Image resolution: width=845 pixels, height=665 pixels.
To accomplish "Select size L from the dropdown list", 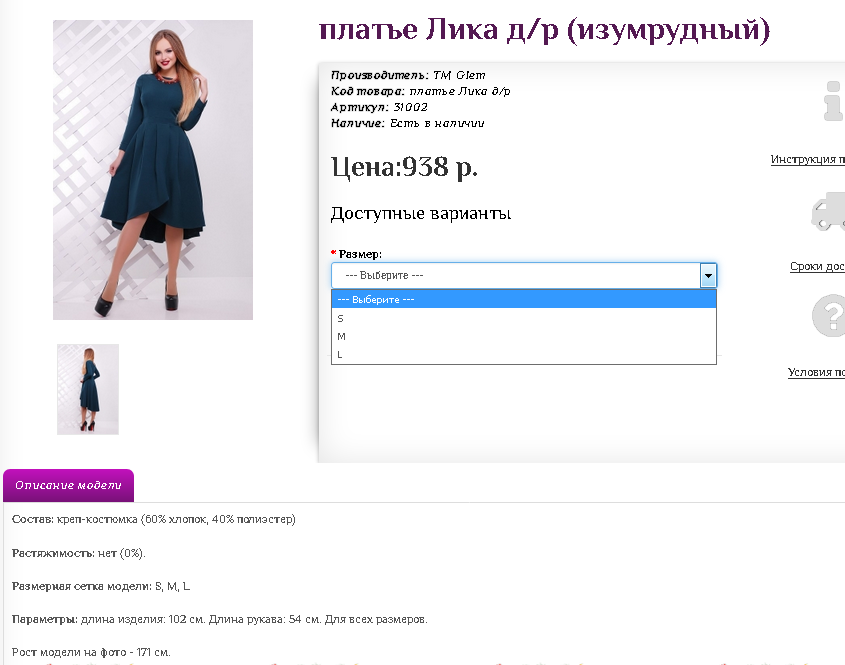I will [523, 355].
